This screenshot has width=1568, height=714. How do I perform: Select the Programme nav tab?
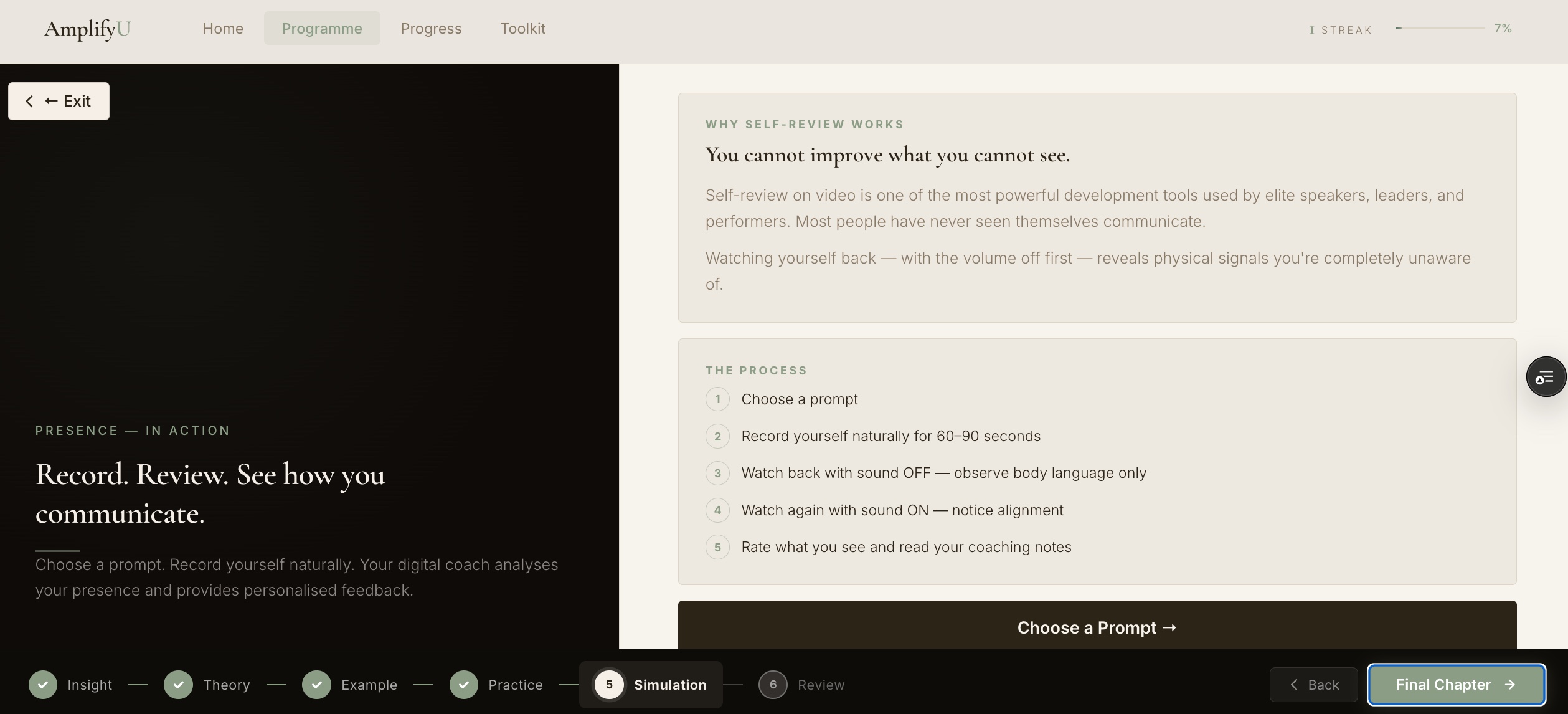(x=322, y=29)
